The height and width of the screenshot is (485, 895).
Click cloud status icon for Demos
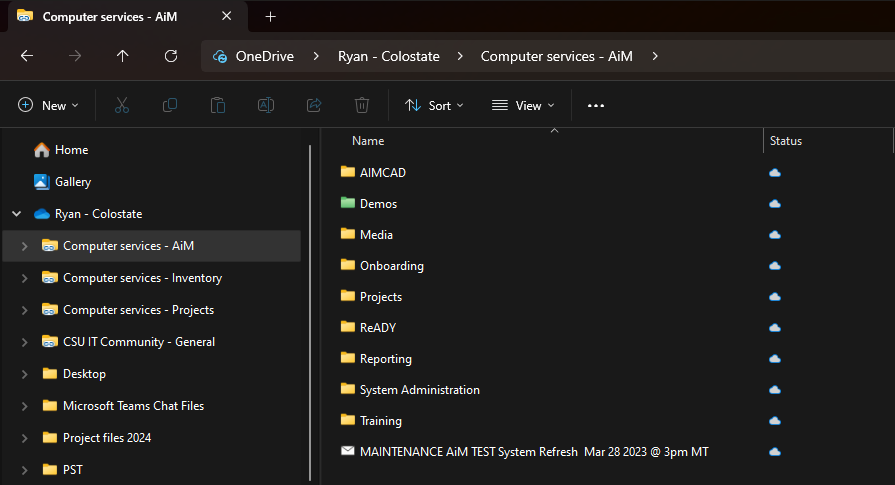775,204
